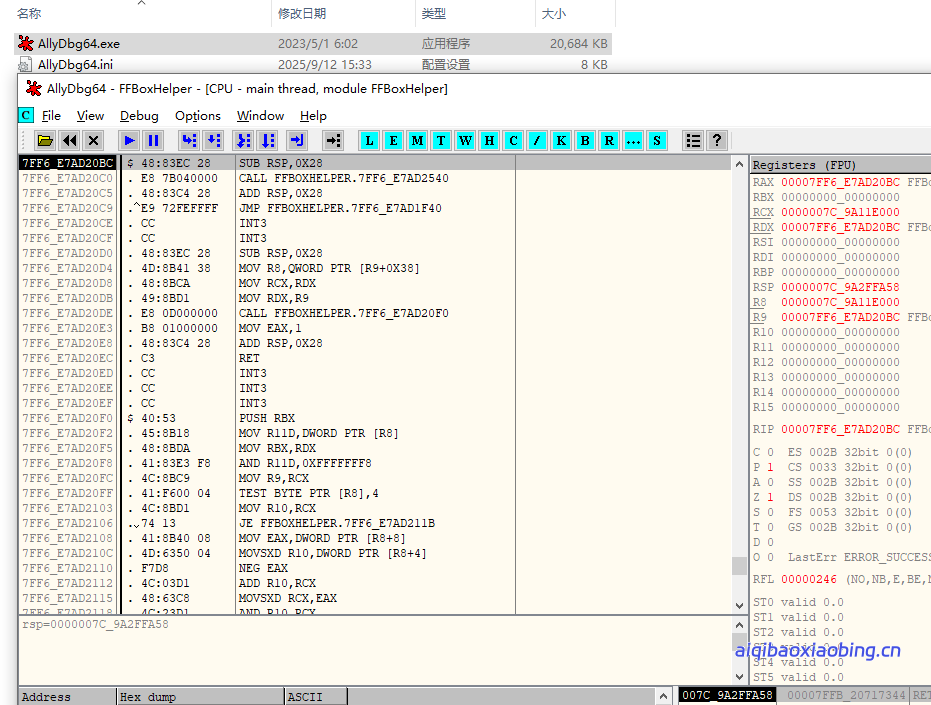Image resolution: width=931 pixels, height=705 pixels.
Task: Click the Execute till return icon
Action: [297, 141]
